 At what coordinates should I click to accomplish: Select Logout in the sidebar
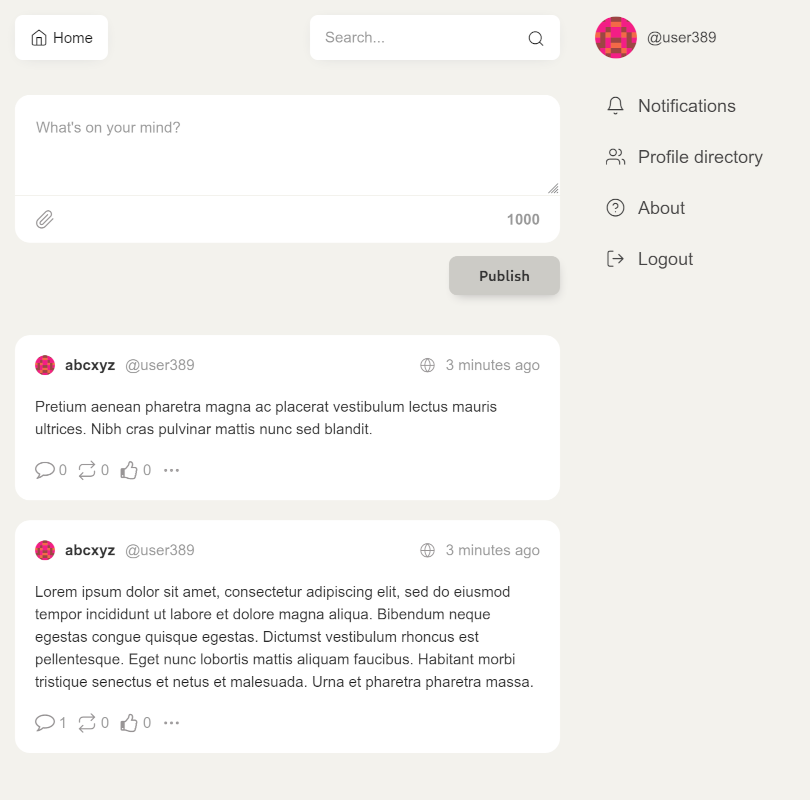click(x=649, y=259)
